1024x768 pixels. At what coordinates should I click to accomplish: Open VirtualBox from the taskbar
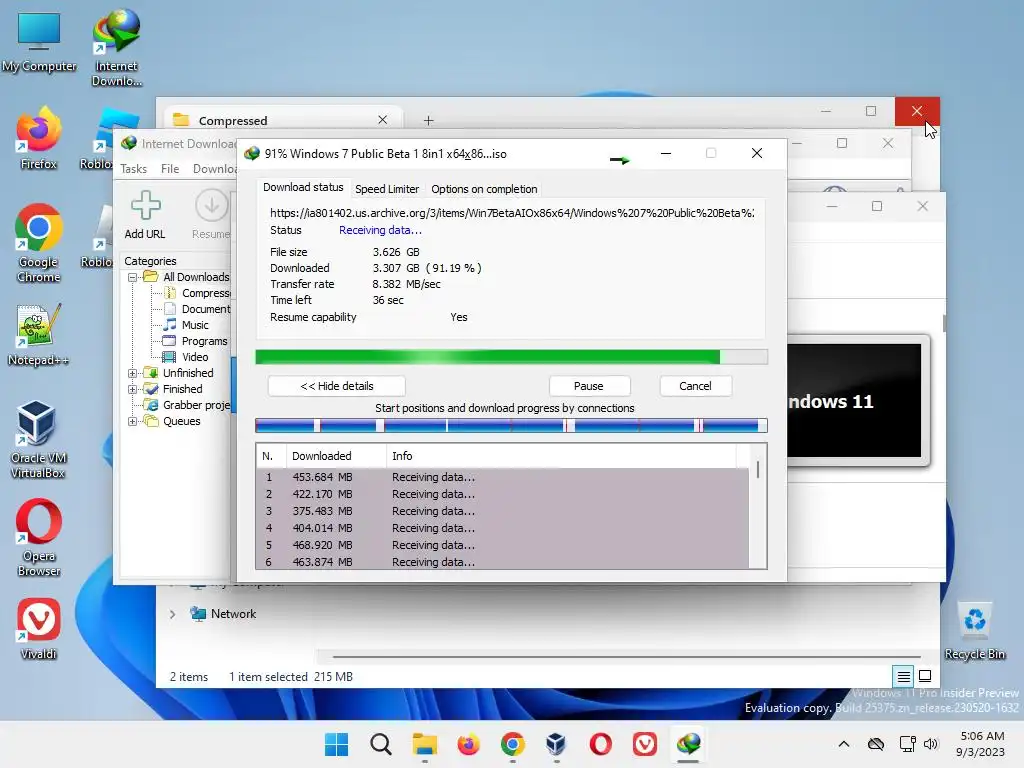coord(556,744)
